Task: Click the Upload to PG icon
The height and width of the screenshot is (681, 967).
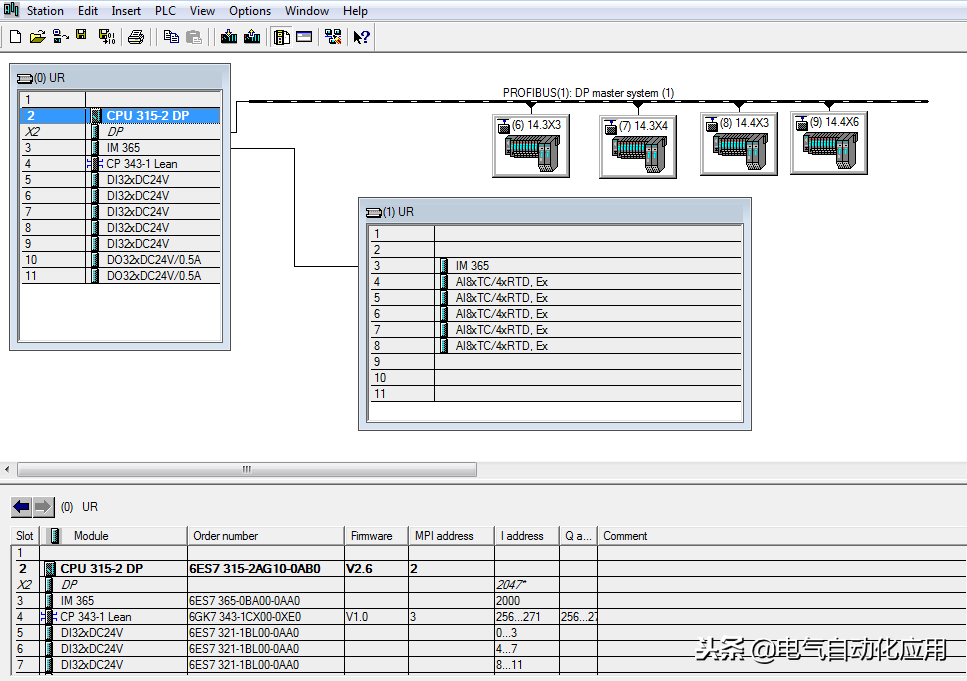Action: click(252, 37)
